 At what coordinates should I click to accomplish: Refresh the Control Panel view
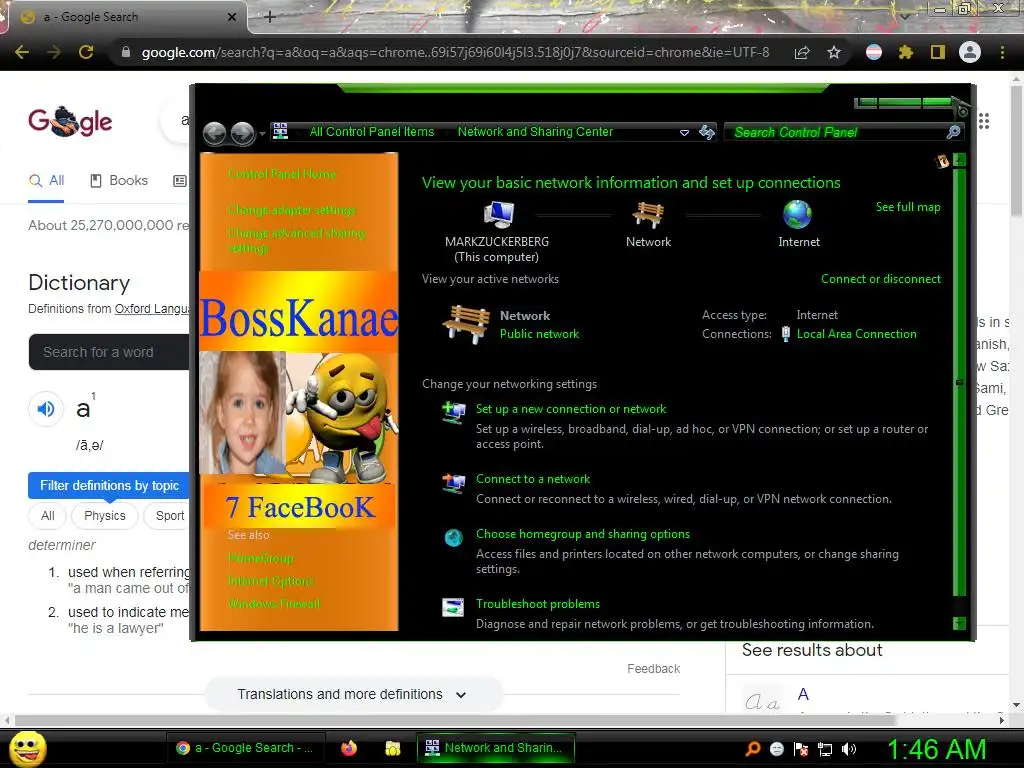coord(707,133)
